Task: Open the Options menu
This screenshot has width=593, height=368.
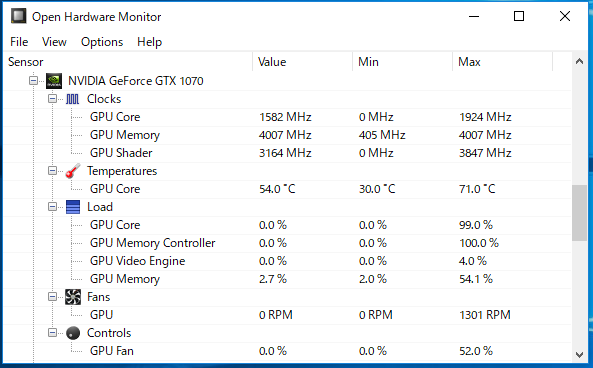Action: click(102, 42)
